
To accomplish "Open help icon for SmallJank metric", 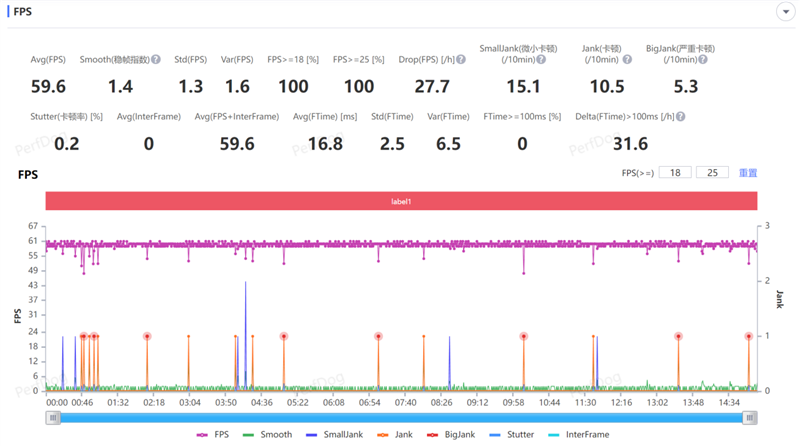I will (x=541, y=59).
